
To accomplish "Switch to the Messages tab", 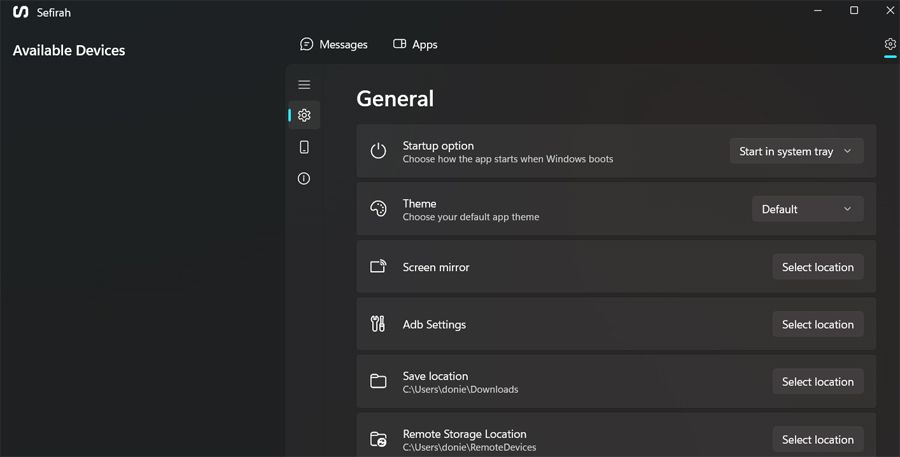I will [334, 45].
